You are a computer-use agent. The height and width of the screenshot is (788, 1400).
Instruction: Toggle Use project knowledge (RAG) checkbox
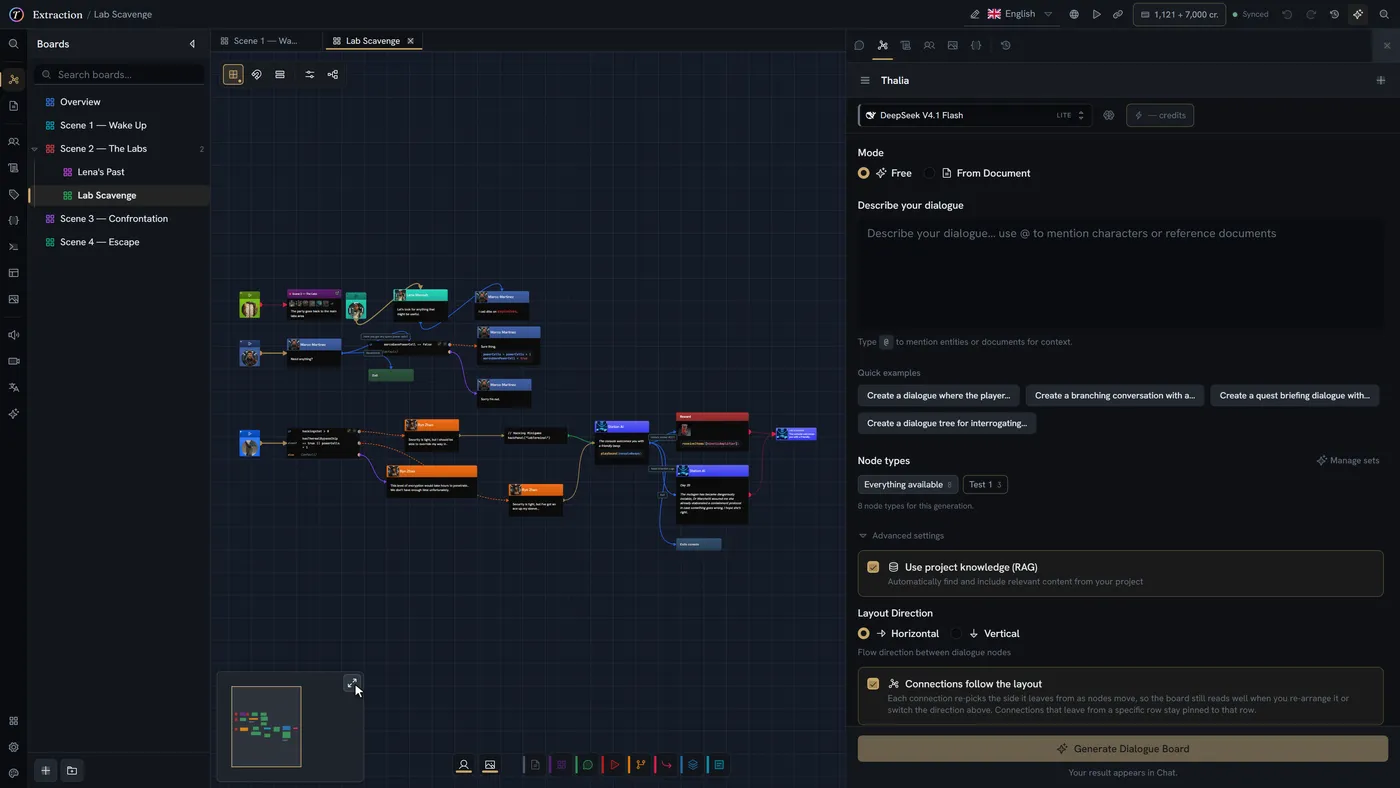873,567
